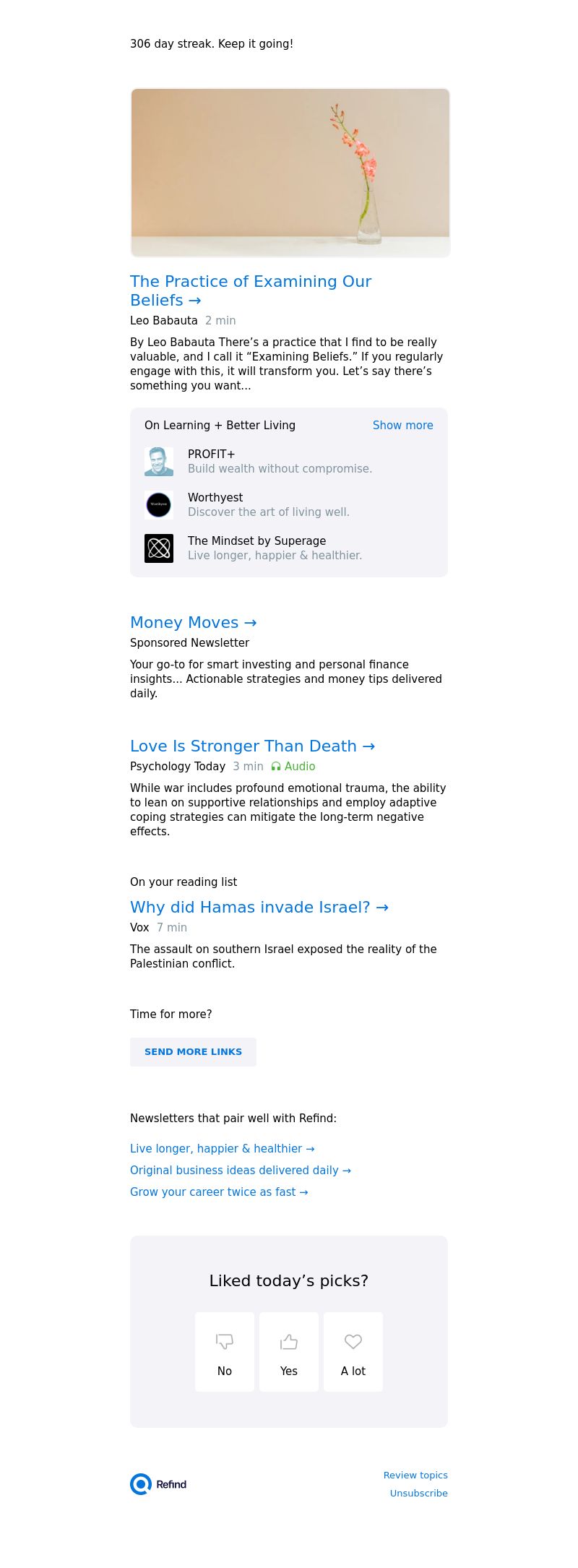
Task: Open The Practice of Examining Our Beliefs
Action: point(251,290)
